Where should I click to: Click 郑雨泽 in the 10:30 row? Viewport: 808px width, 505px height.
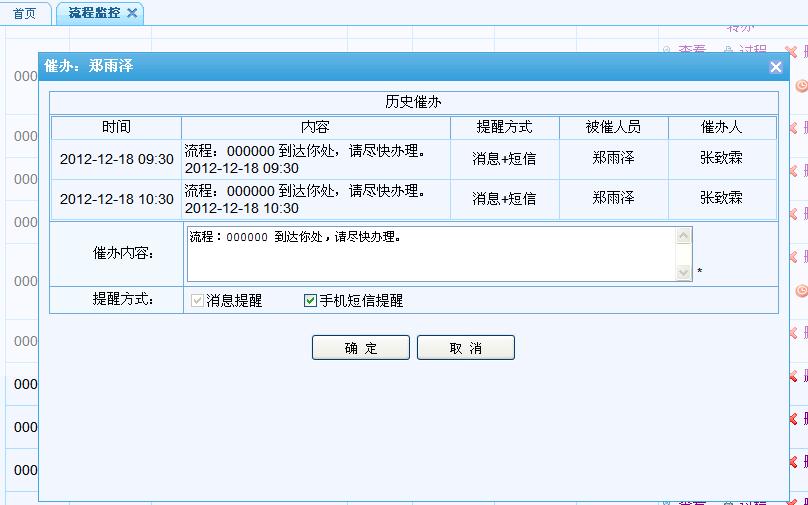click(x=613, y=198)
